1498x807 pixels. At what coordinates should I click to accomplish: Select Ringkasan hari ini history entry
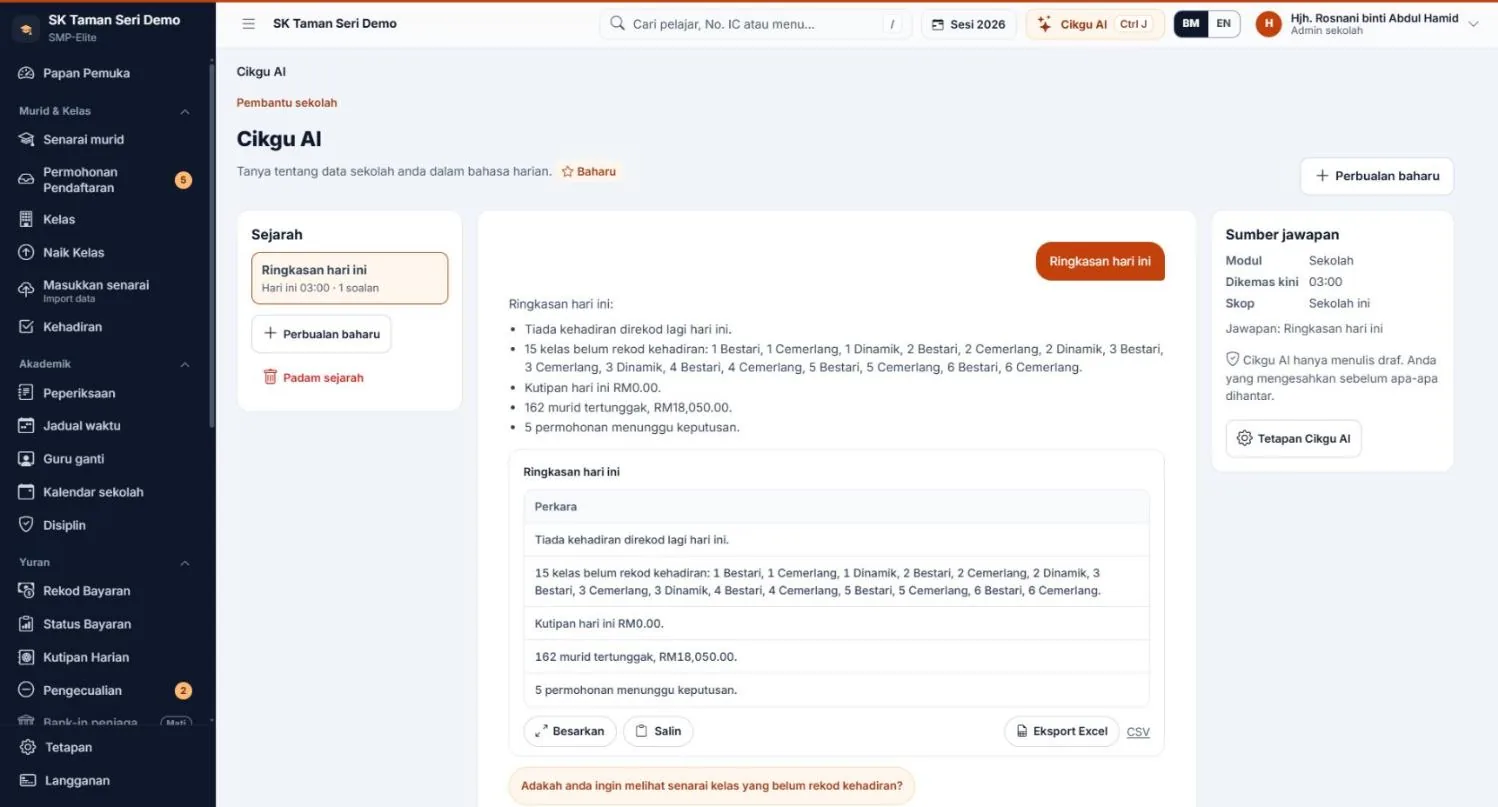click(349, 278)
